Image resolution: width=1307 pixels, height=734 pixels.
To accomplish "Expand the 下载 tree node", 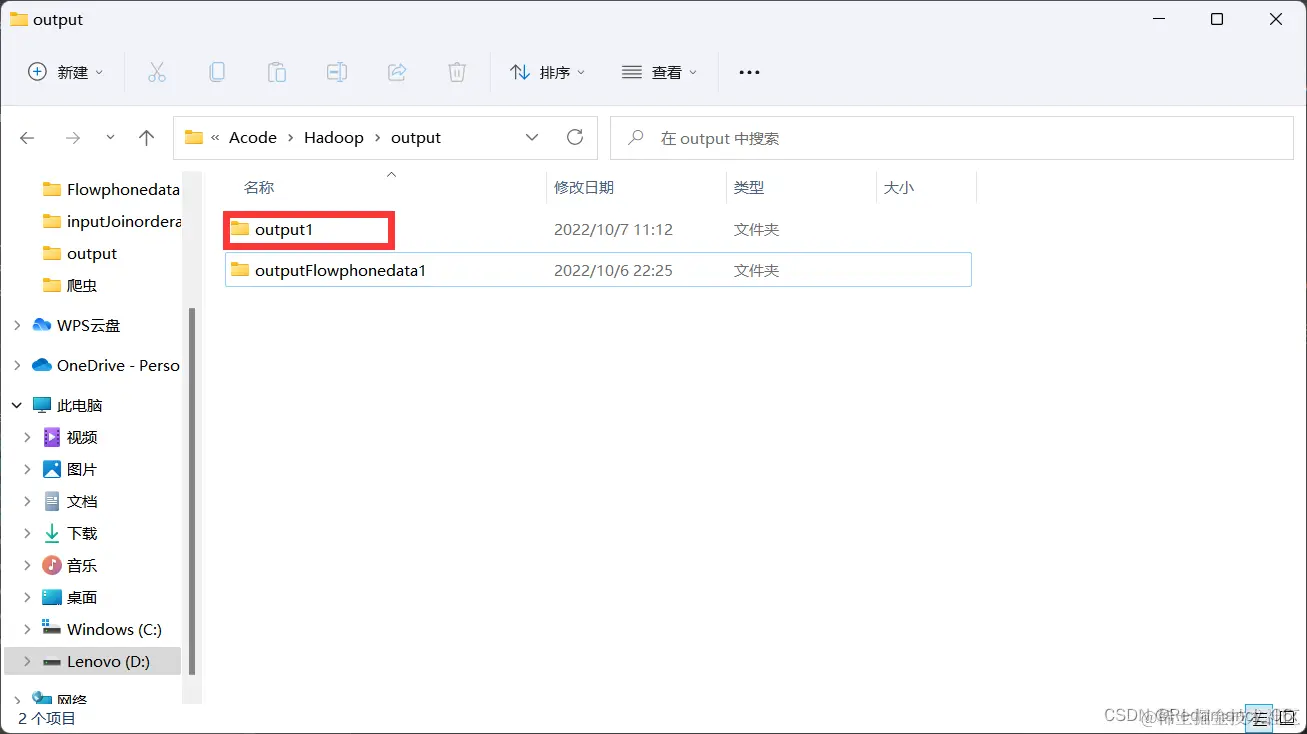I will (x=28, y=534).
